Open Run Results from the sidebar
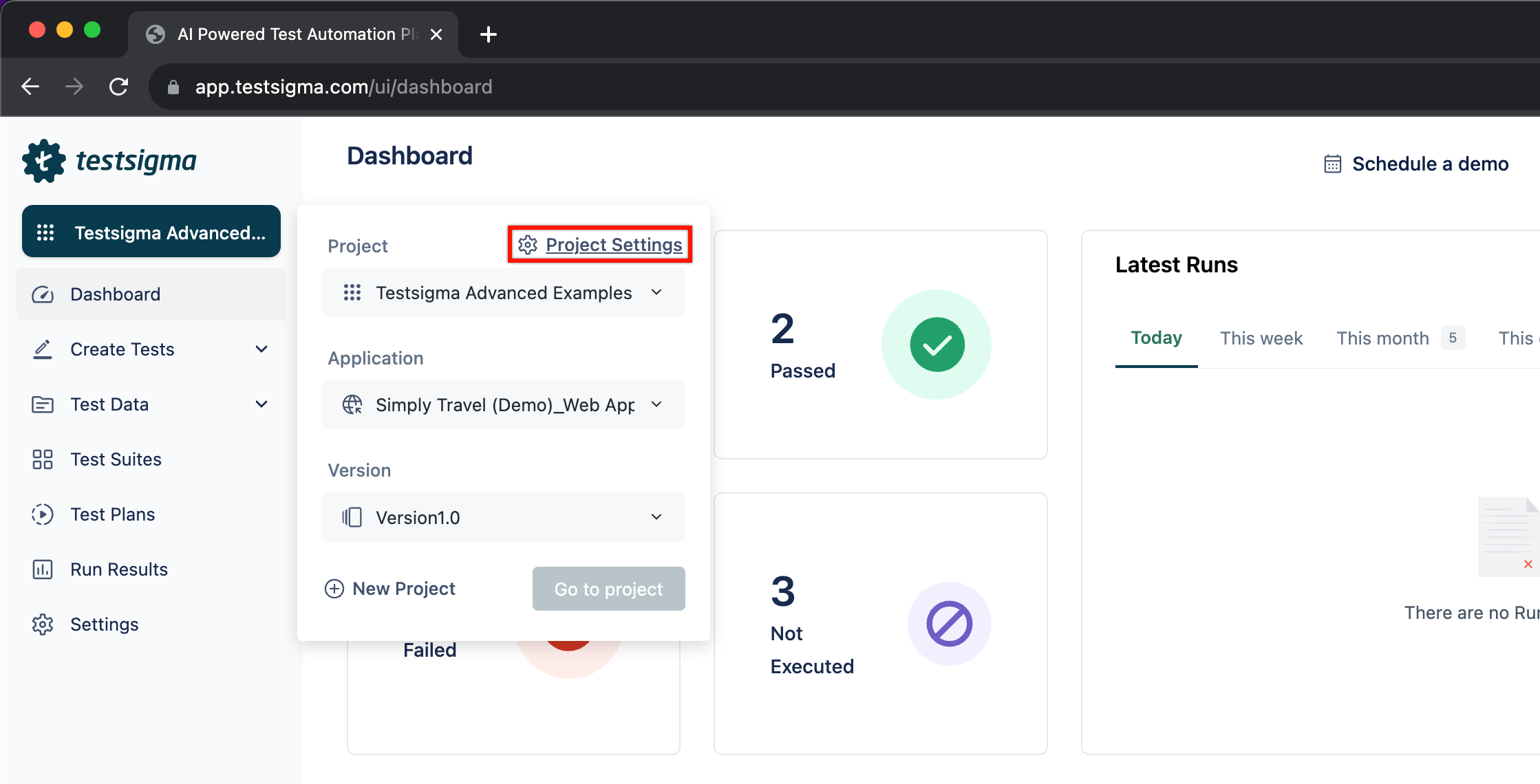This screenshot has width=1540, height=784. point(151,569)
